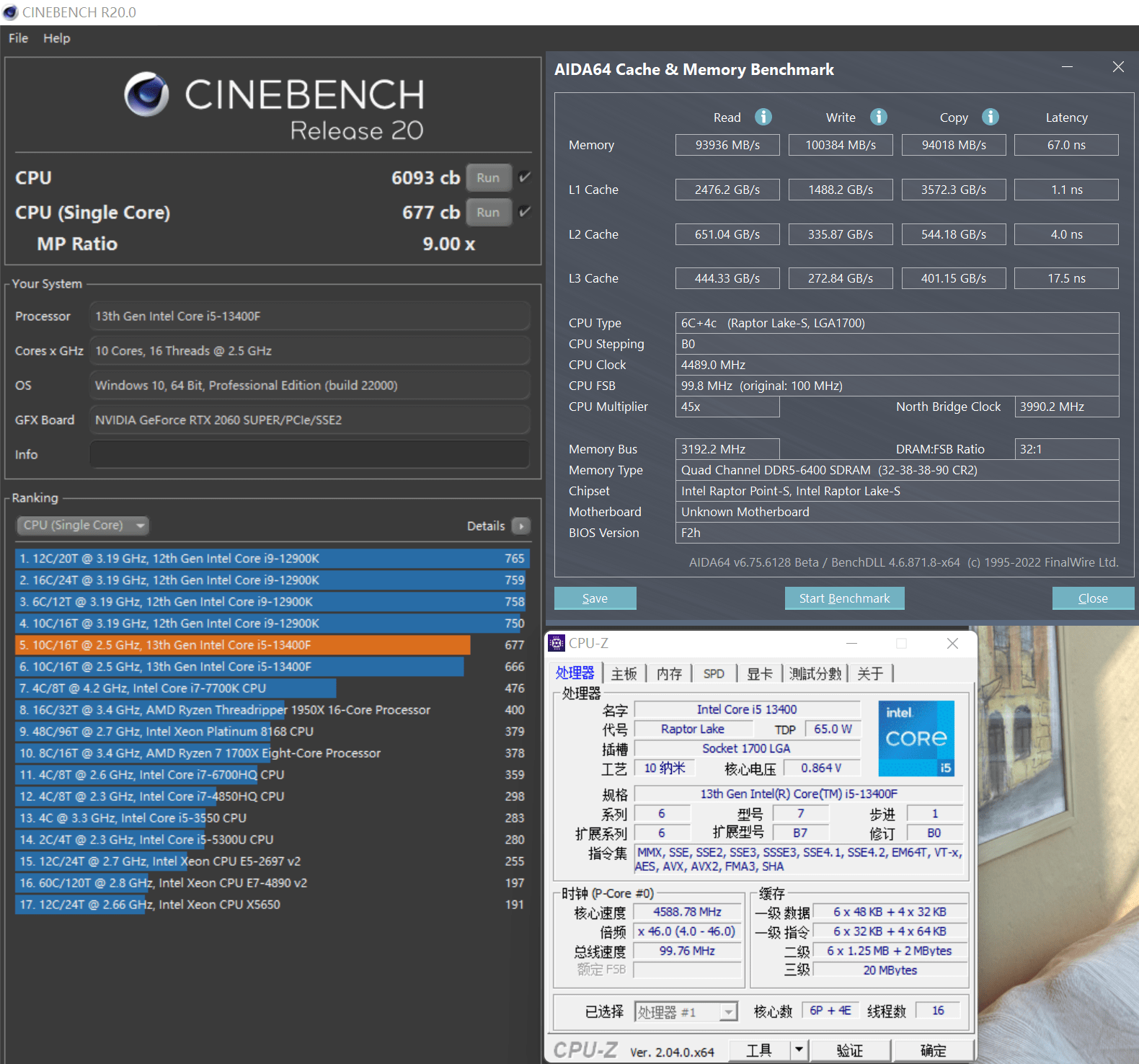Click the Read info icon in AIDA64
This screenshot has height=1064, width=1139.
[x=763, y=117]
